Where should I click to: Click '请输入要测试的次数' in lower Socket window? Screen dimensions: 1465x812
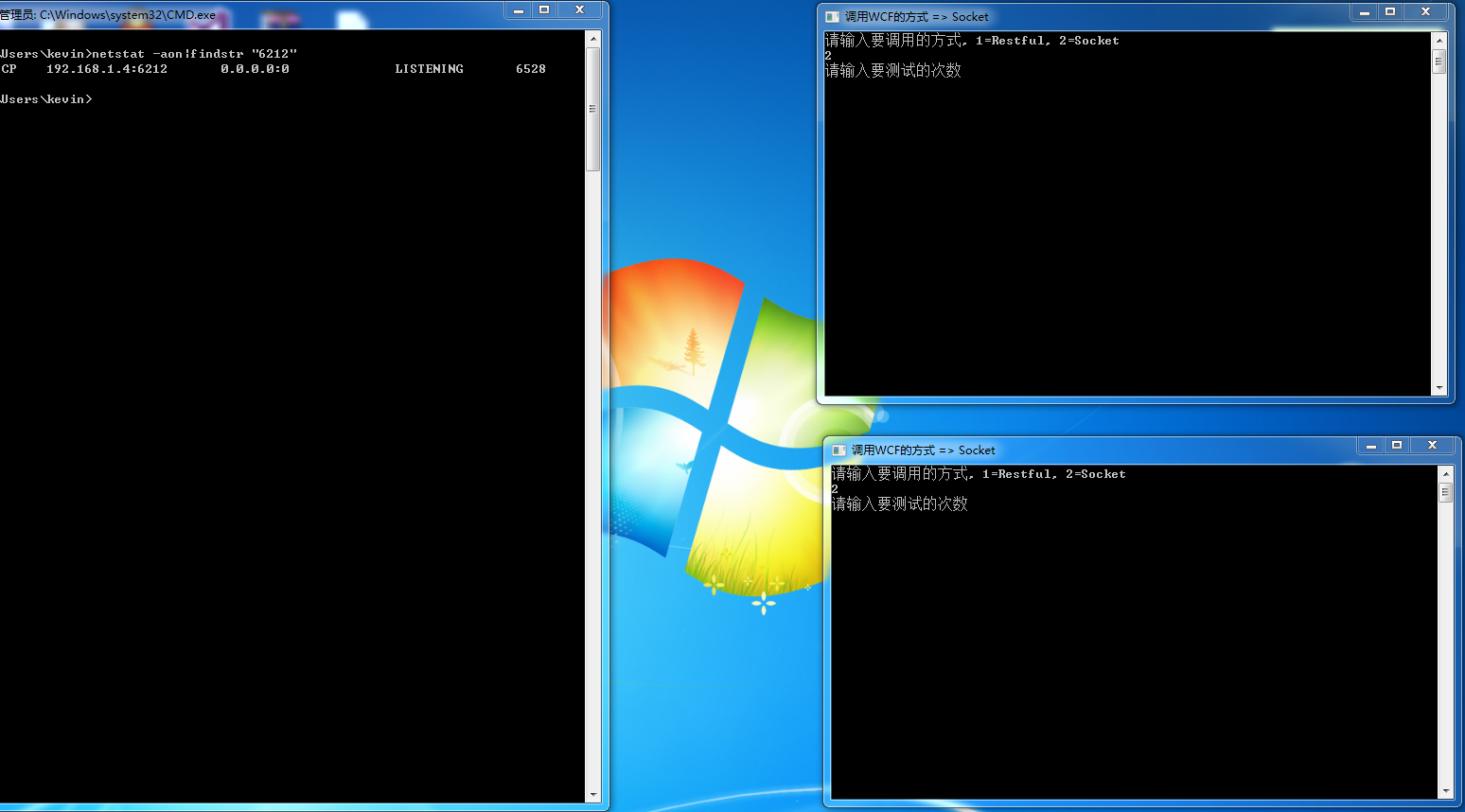pos(900,504)
